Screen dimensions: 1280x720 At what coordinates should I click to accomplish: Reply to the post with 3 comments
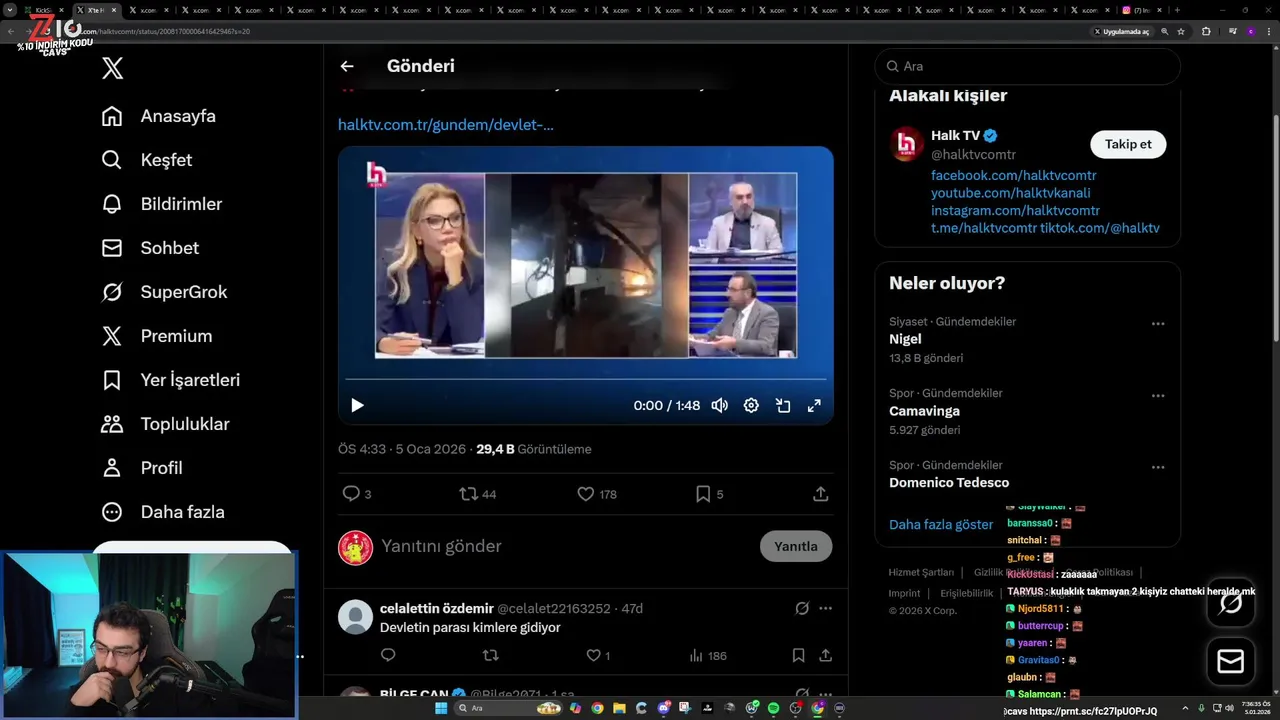pos(357,494)
